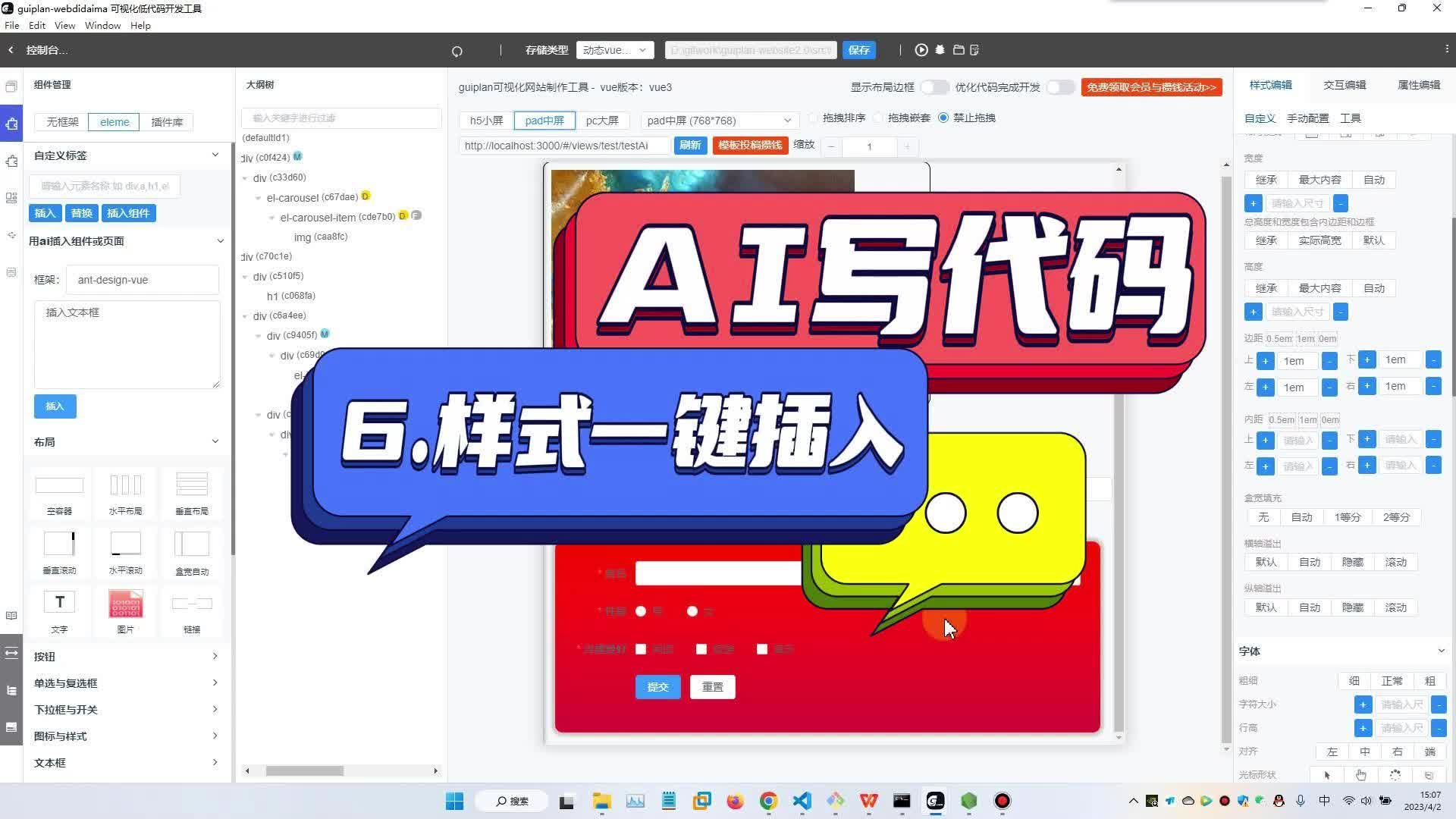
Task: Toggle the 显示布局边框 switch
Action: (x=934, y=87)
